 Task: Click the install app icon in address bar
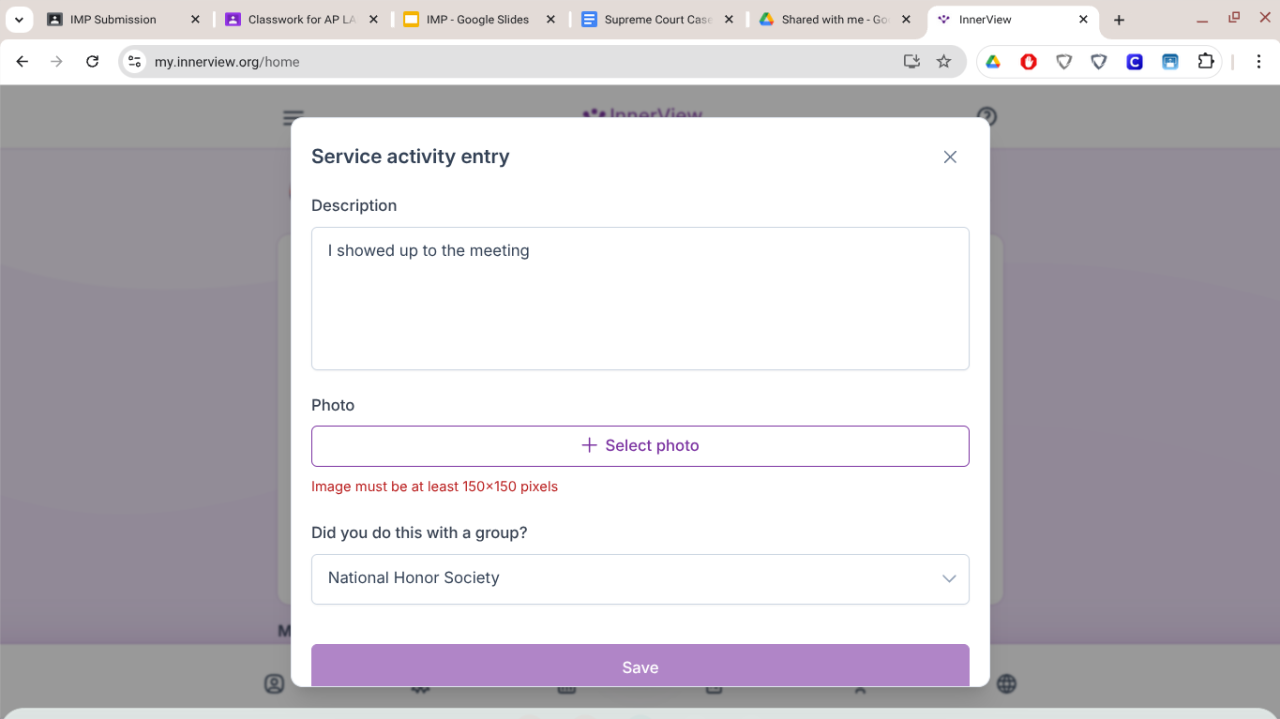tap(911, 62)
